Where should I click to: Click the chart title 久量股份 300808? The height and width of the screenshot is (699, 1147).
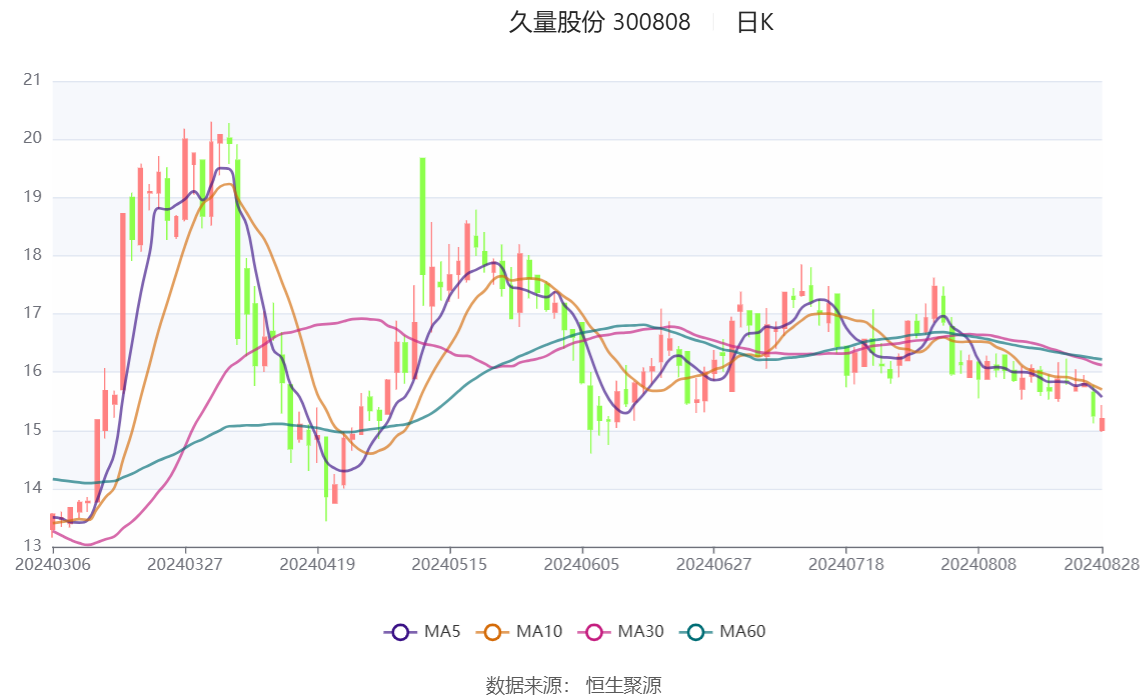click(599, 23)
